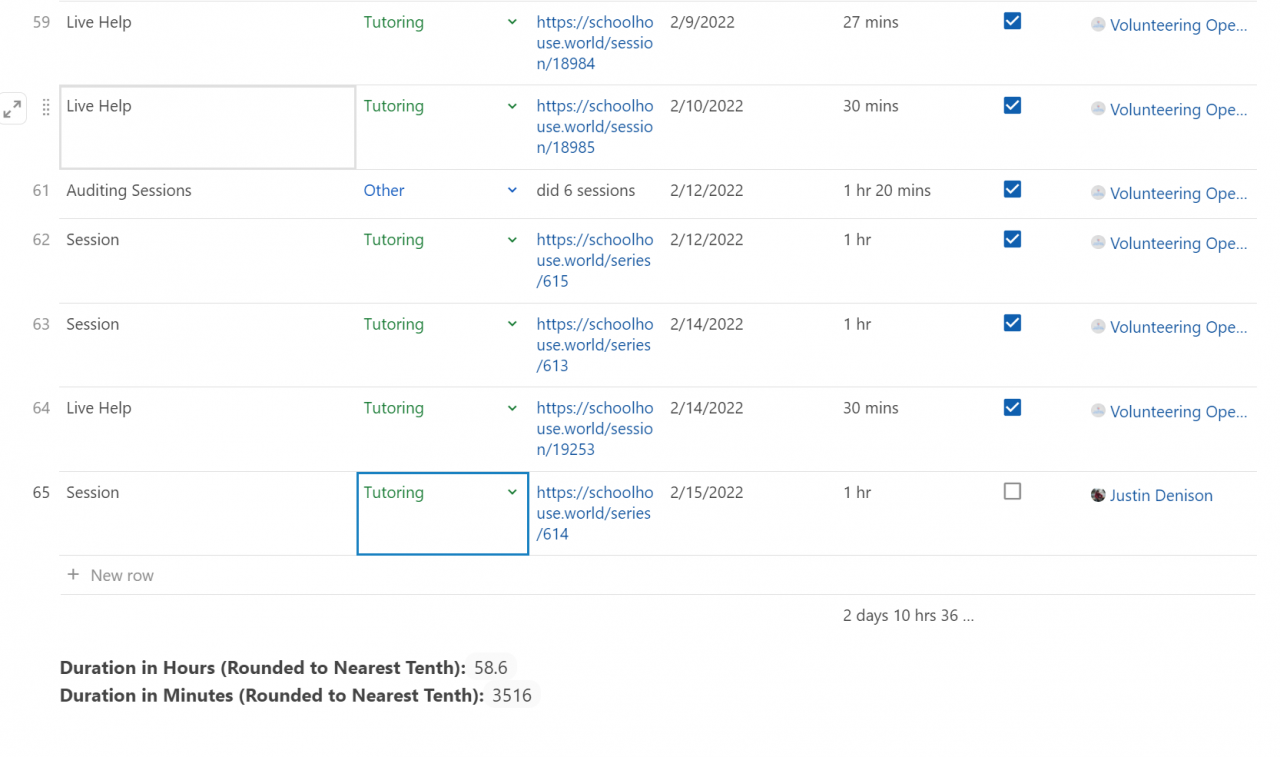The width and height of the screenshot is (1280, 757).
Task: Open the Other type dropdown in row 61
Action: (512, 190)
